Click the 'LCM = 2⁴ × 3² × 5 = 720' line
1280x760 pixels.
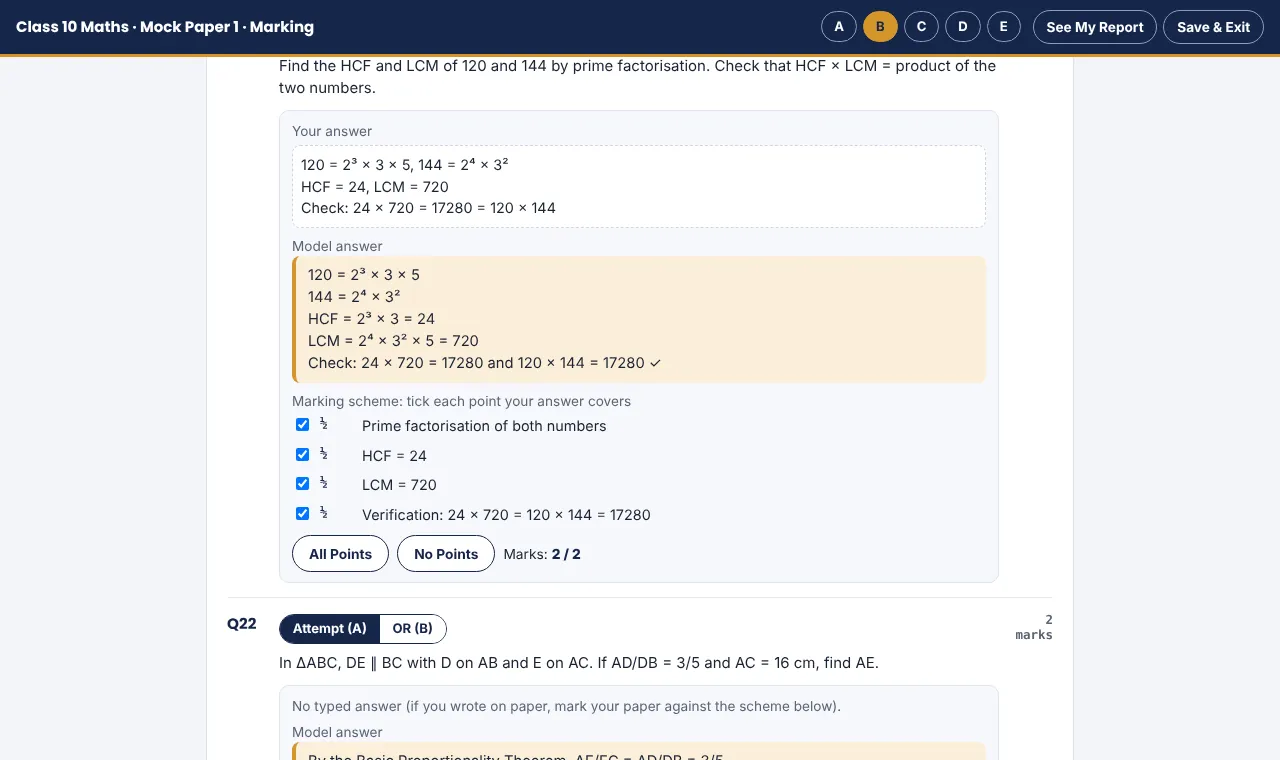(393, 341)
